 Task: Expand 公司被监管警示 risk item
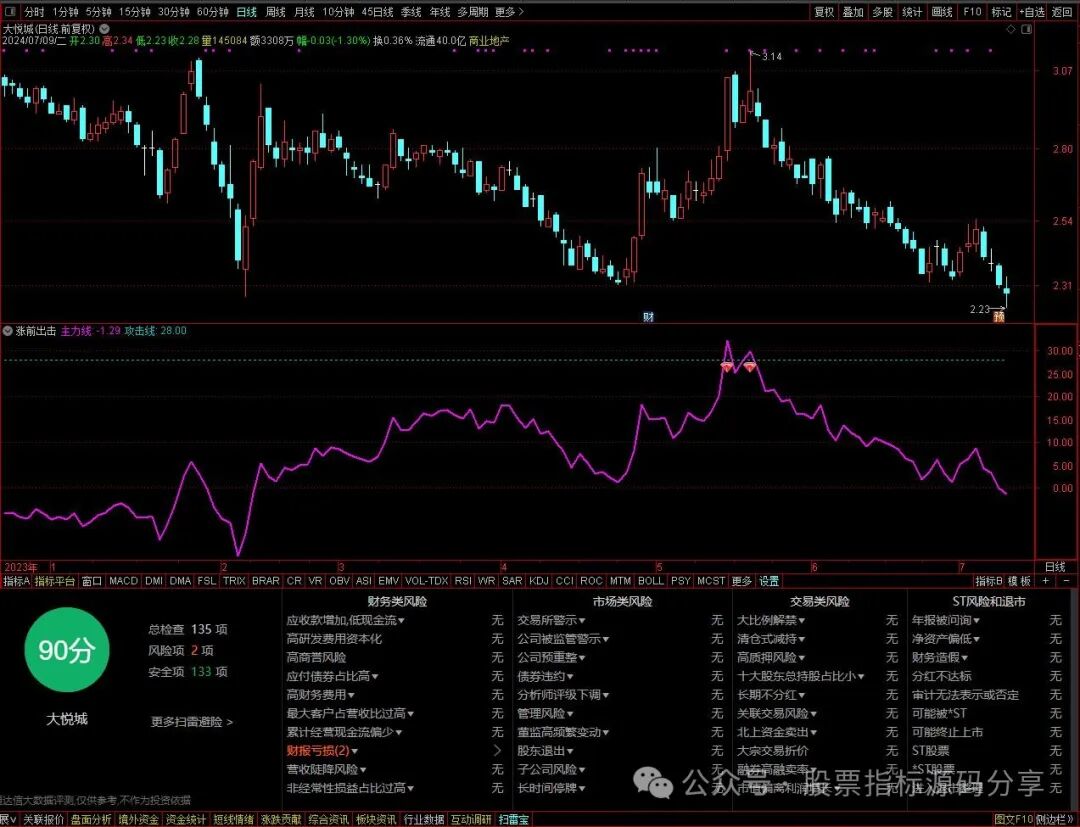tap(563, 639)
